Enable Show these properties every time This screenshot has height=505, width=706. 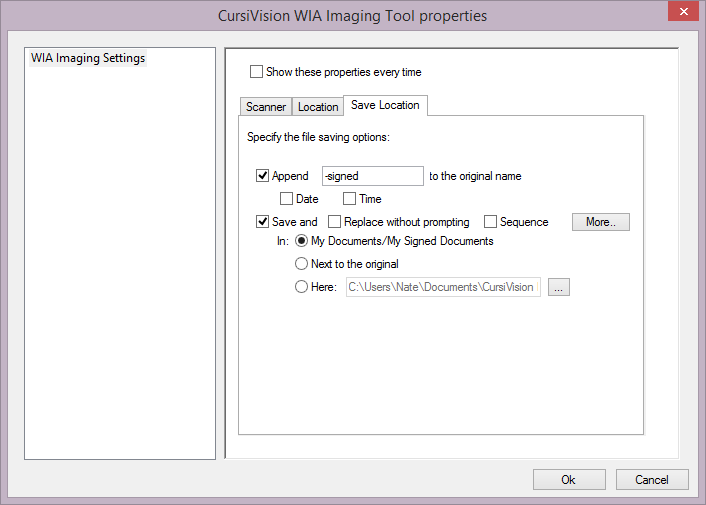click(257, 72)
